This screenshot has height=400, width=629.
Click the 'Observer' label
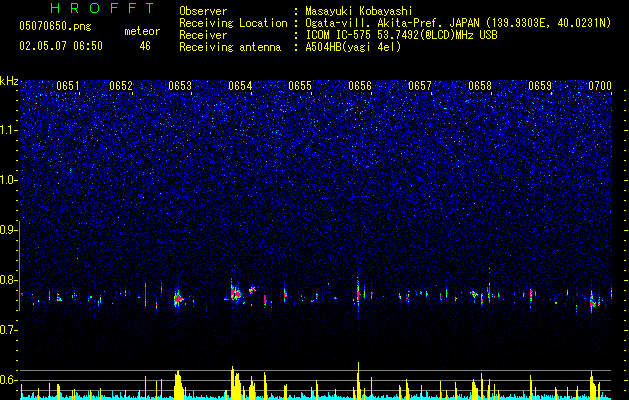click(203, 11)
